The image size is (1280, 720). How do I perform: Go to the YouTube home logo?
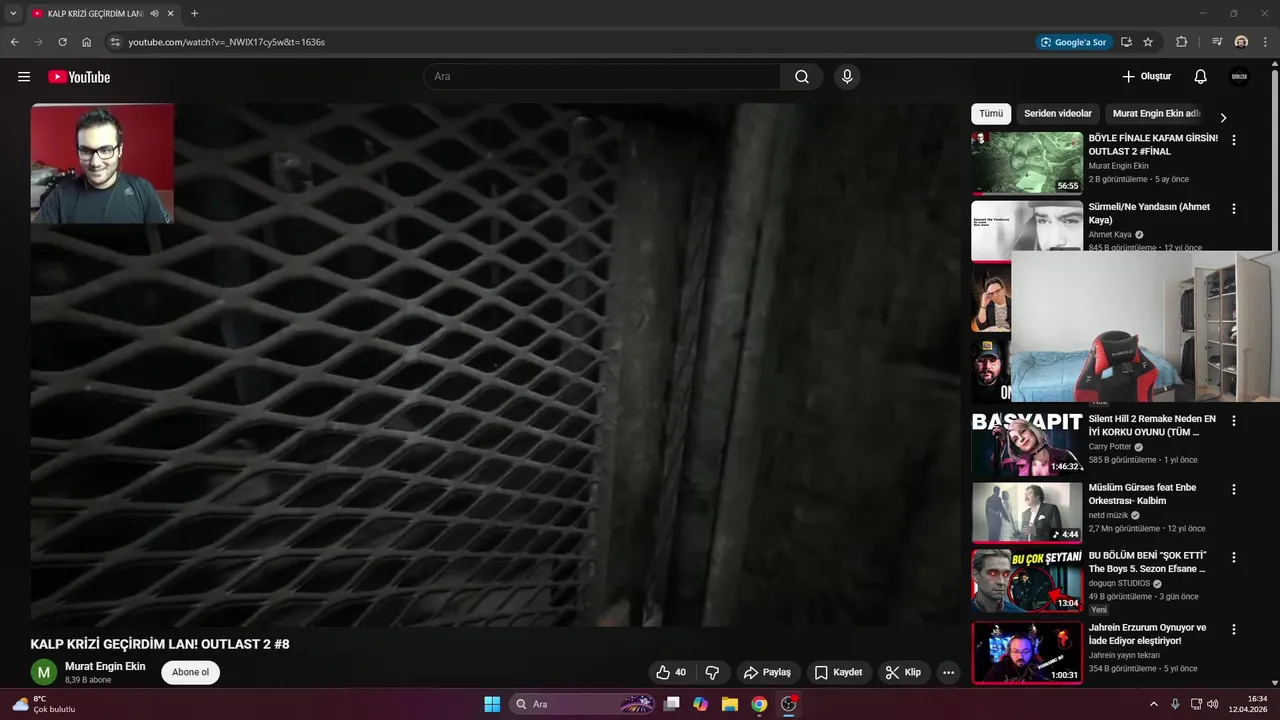point(79,77)
